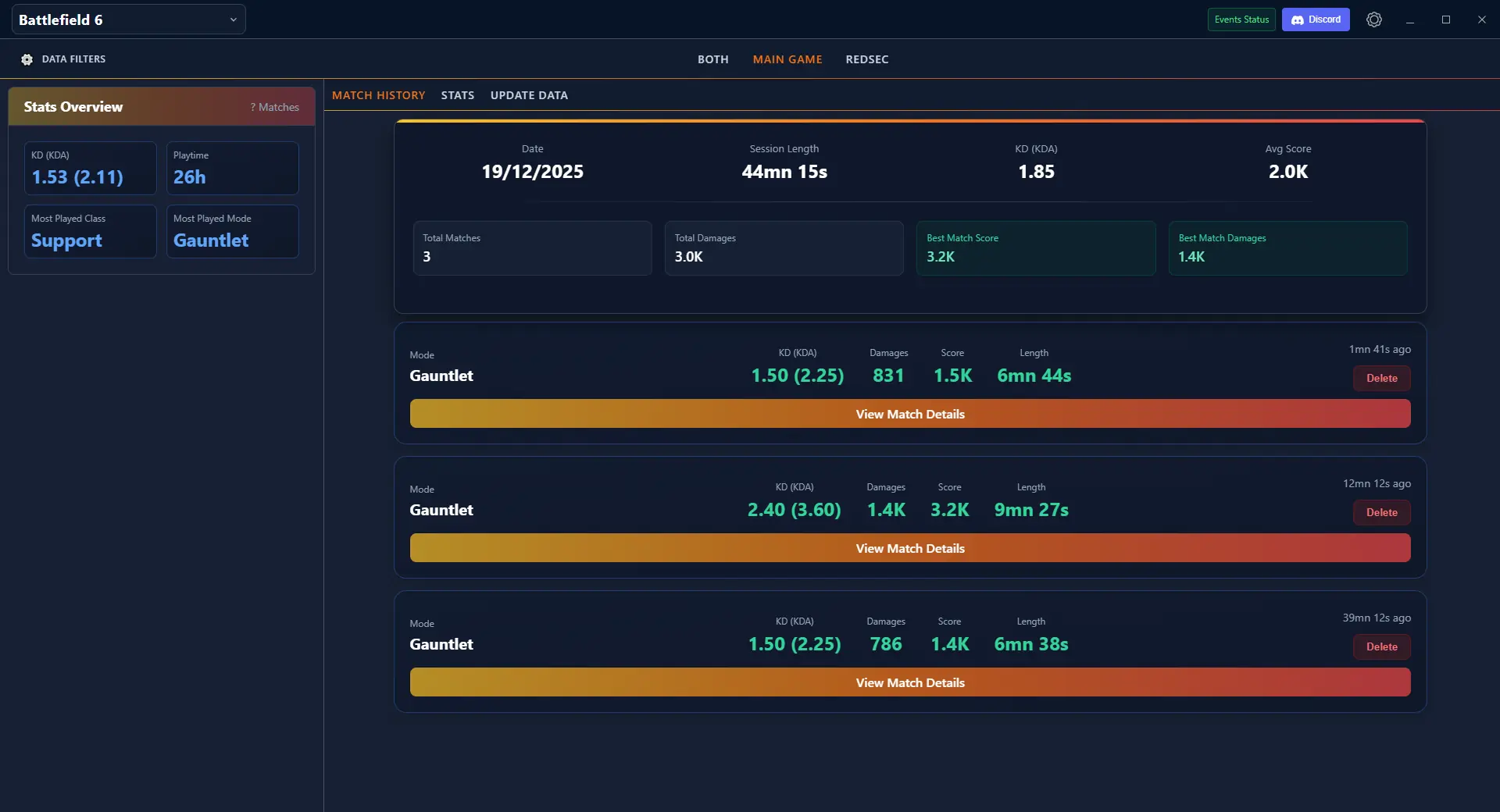Click the Most Played Class Support card
The width and height of the screenshot is (1500, 812).
90,231
